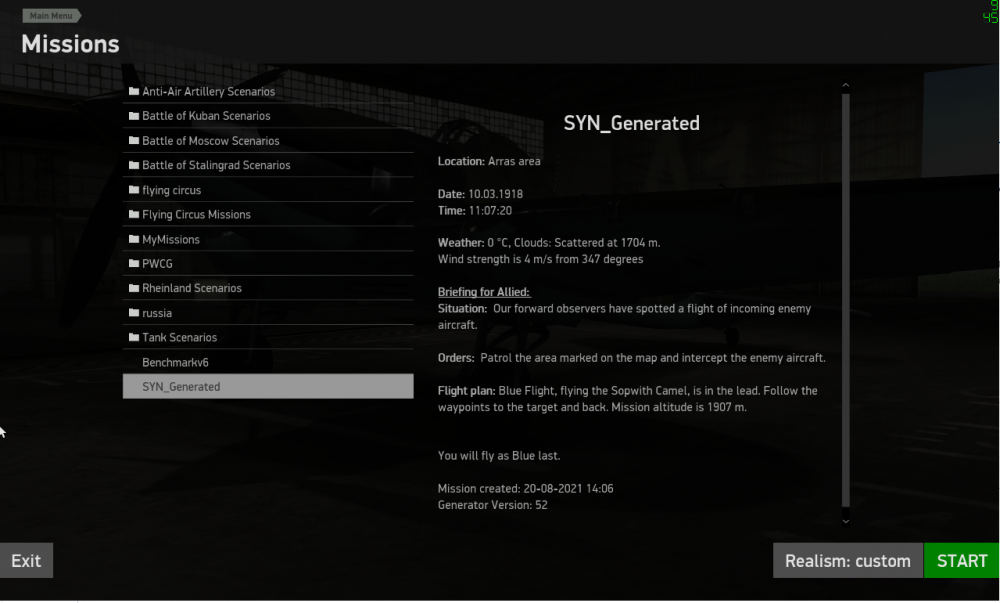Open the Tank Scenarios folder

point(268,337)
